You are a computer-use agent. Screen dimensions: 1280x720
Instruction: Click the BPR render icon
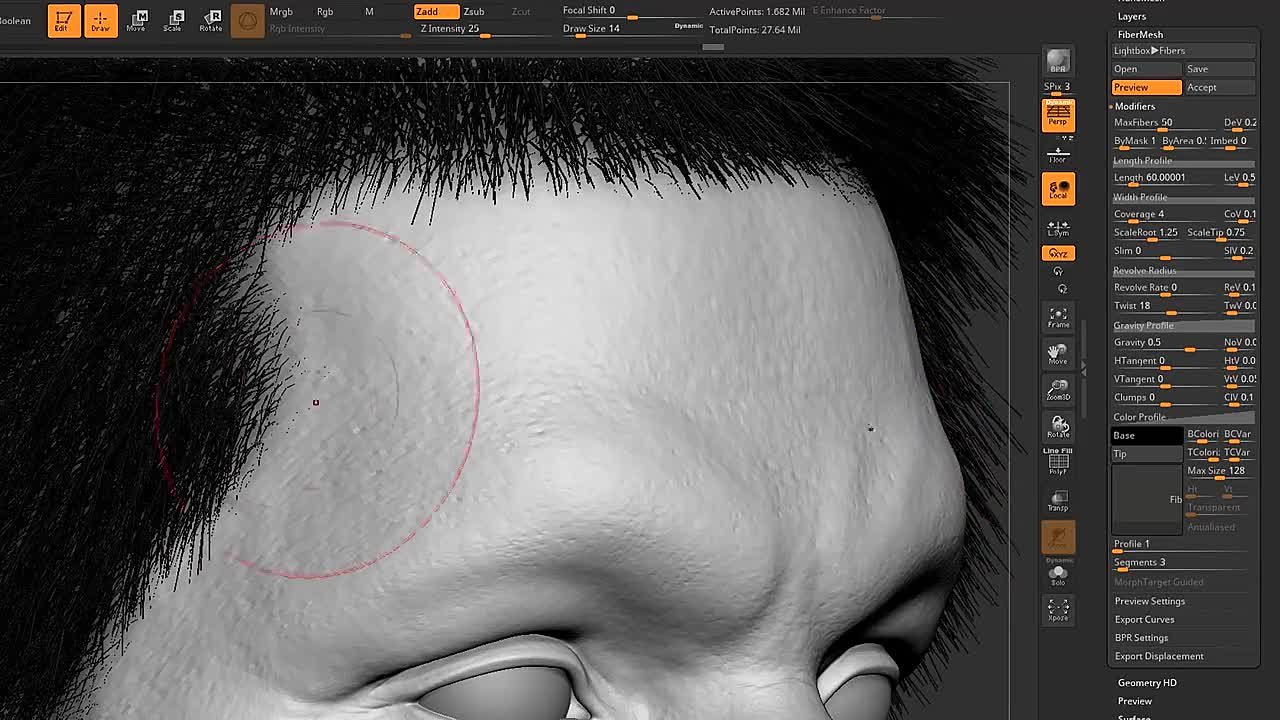(x=1058, y=62)
